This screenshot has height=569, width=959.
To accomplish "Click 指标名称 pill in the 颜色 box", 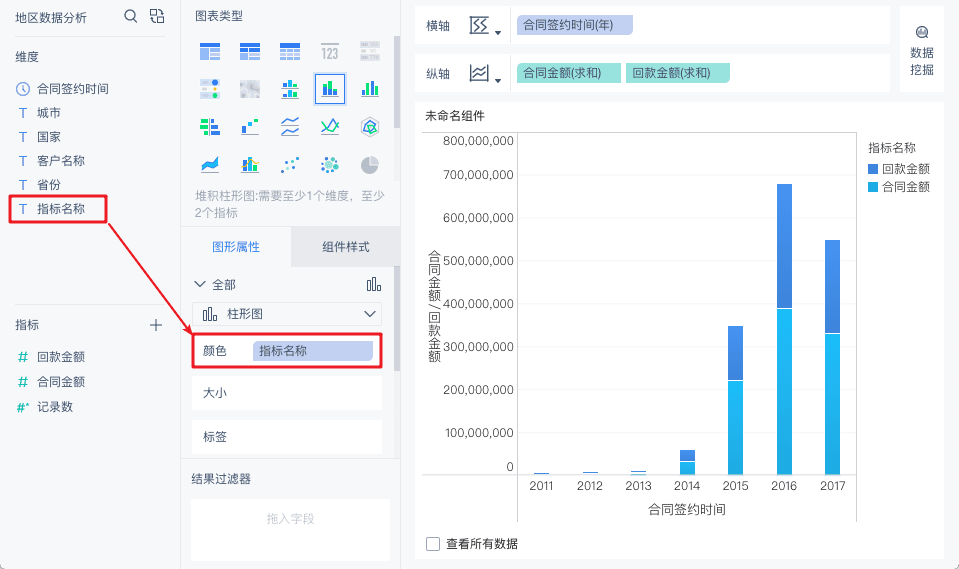I will (x=313, y=351).
